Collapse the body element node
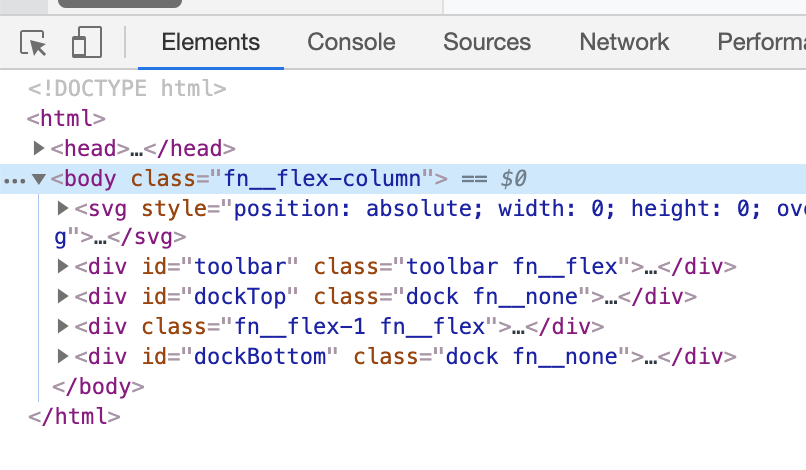The image size is (806, 470). 39,179
